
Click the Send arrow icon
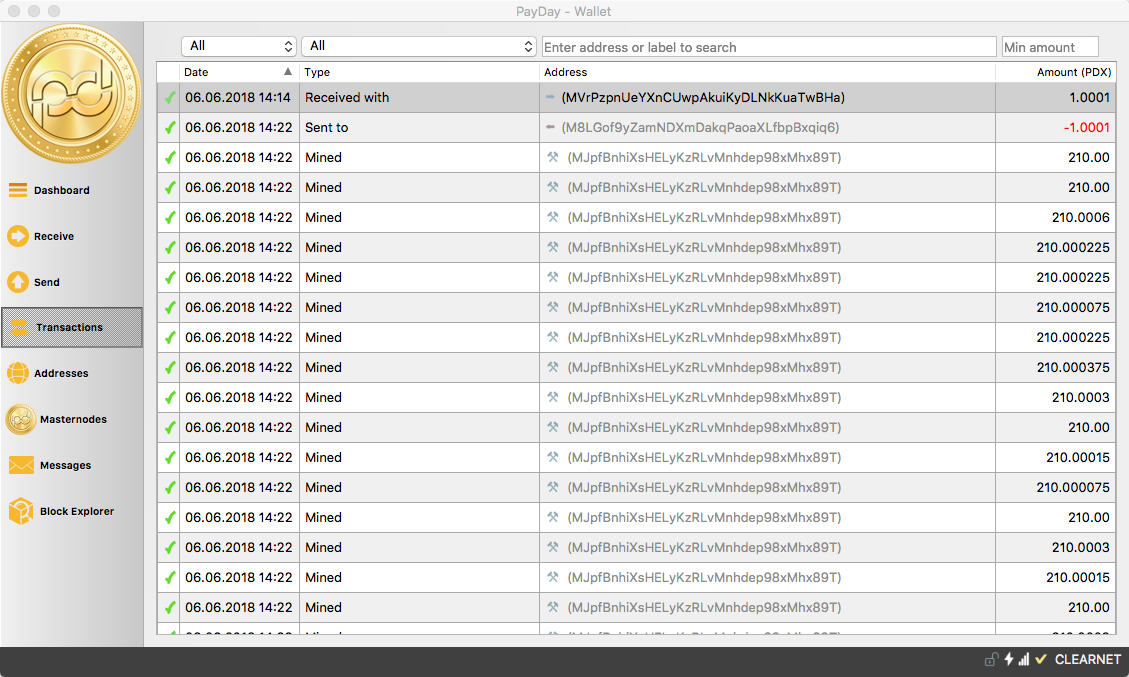(x=18, y=282)
